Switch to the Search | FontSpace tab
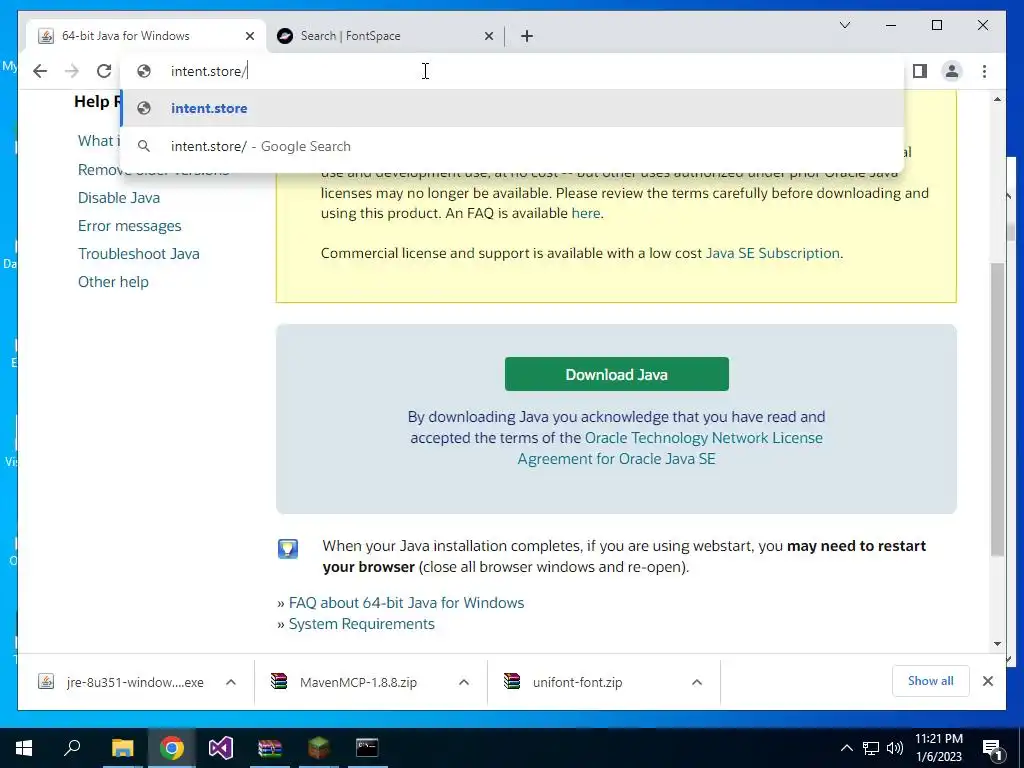 [385, 36]
